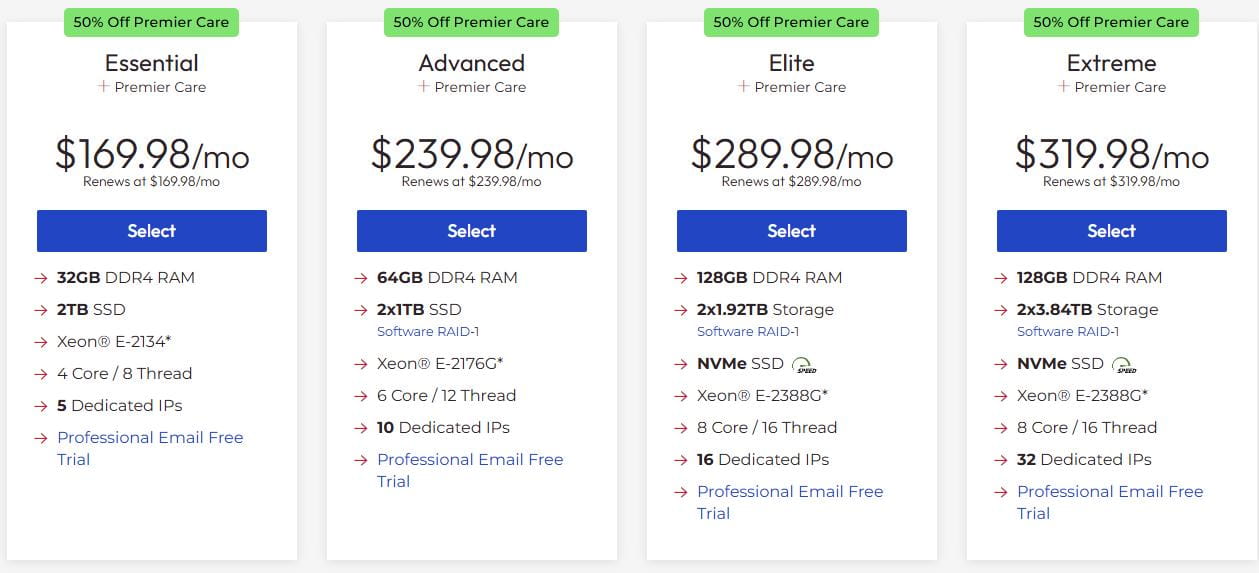
Task: Select the Essential plan
Action: click(x=152, y=231)
